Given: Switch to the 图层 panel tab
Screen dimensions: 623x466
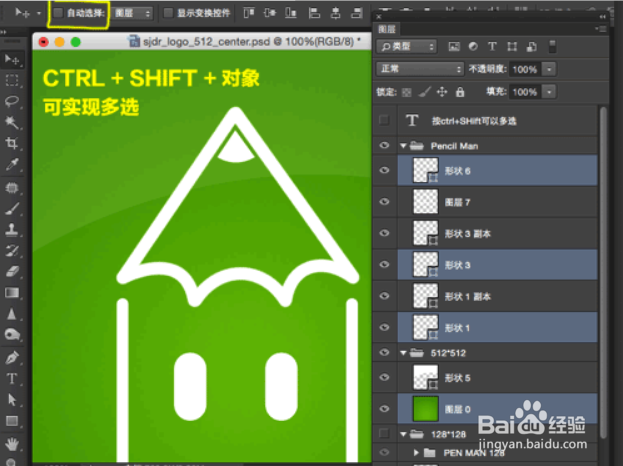Looking at the screenshot, I should pyautogui.click(x=387, y=29).
